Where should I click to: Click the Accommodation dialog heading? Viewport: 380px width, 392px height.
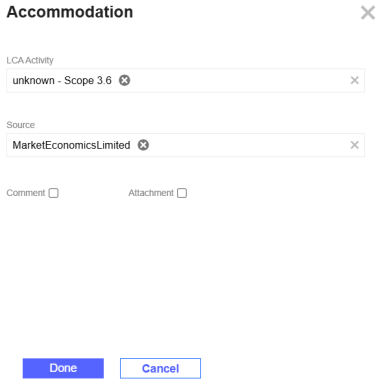pyautogui.click(x=70, y=12)
